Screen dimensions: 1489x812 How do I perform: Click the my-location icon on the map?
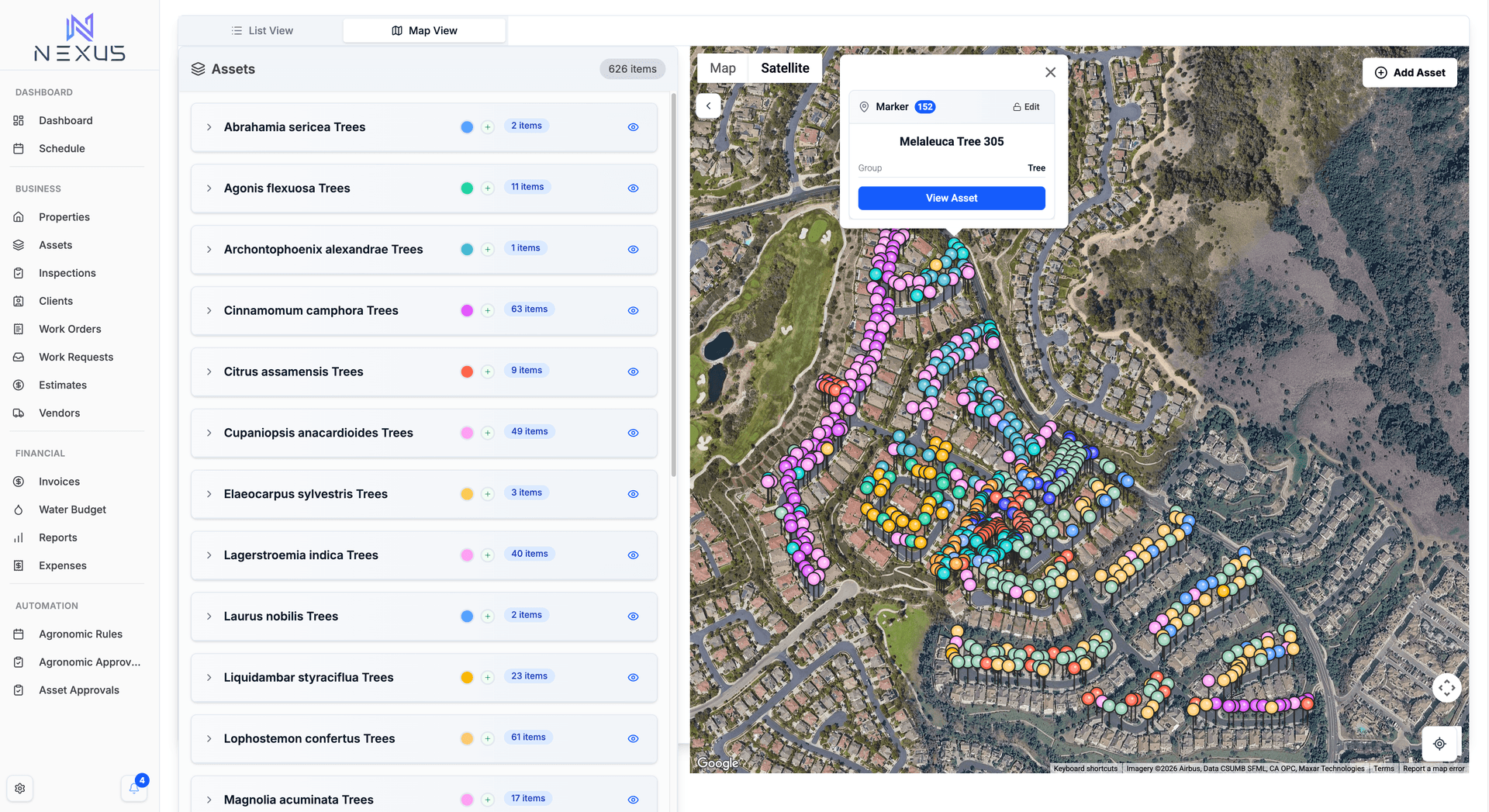pyautogui.click(x=1440, y=743)
